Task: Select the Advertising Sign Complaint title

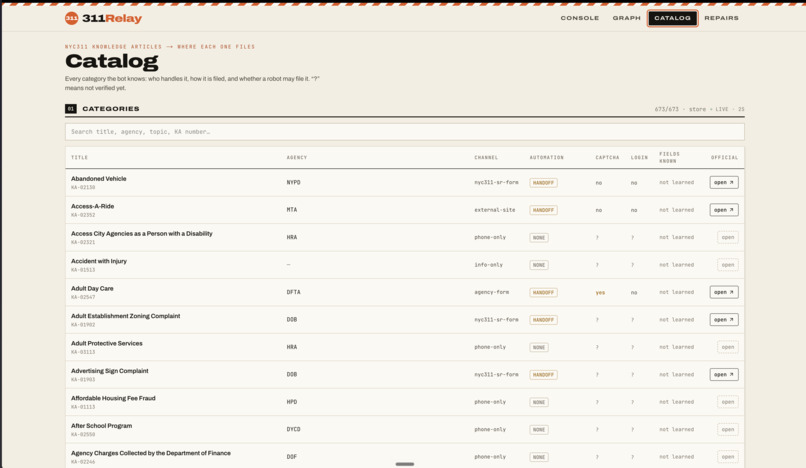Action: [109, 371]
